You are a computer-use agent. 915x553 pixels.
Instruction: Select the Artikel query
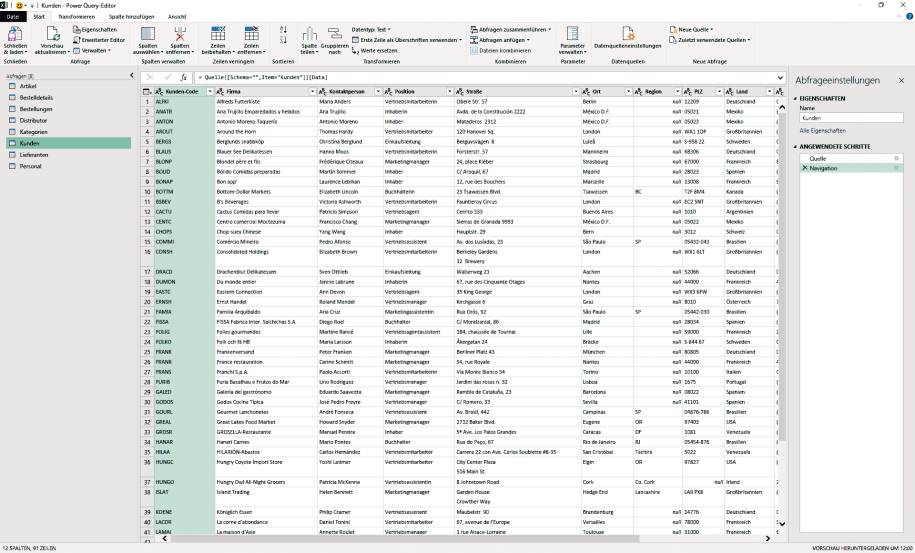[67, 86]
